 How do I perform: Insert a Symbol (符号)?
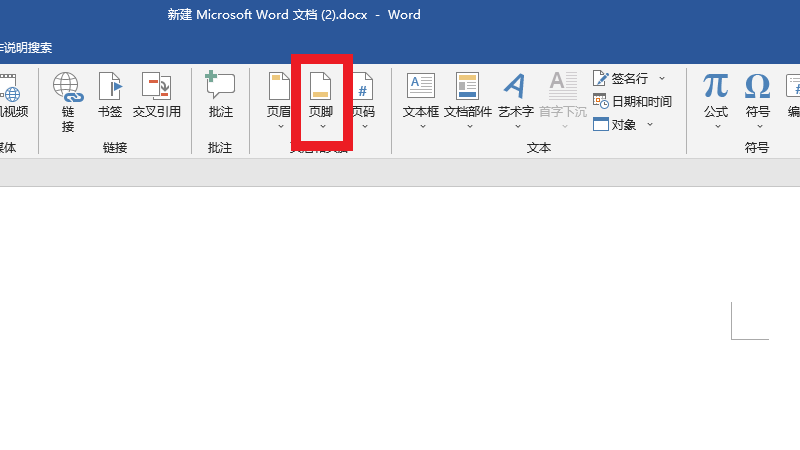[758, 97]
